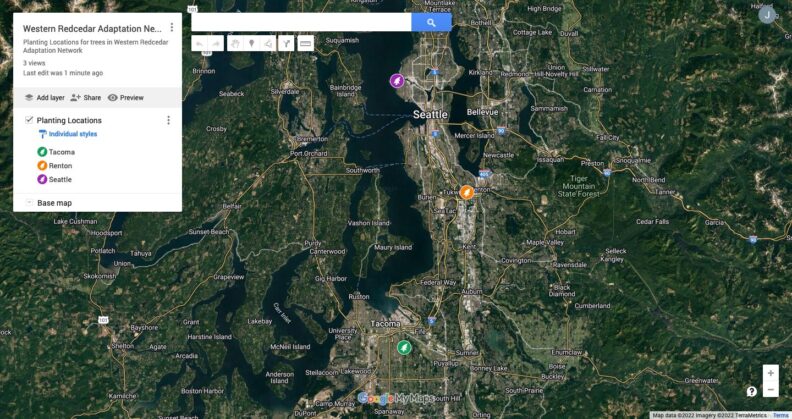Click the undo arrow in toolbar
792x419 pixels.
click(x=200, y=44)
